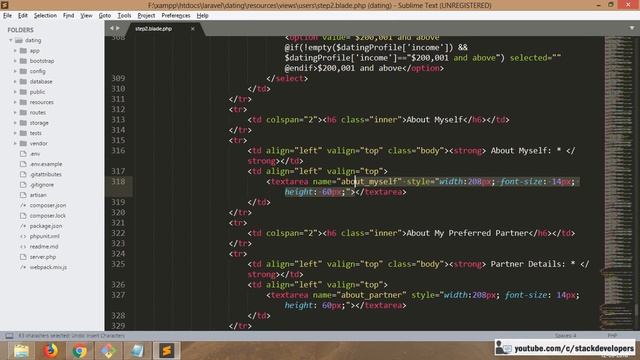Open the colorful pinwheel taskbar app
The height and width of the screenshot is (360, 640).
point(109,351)
